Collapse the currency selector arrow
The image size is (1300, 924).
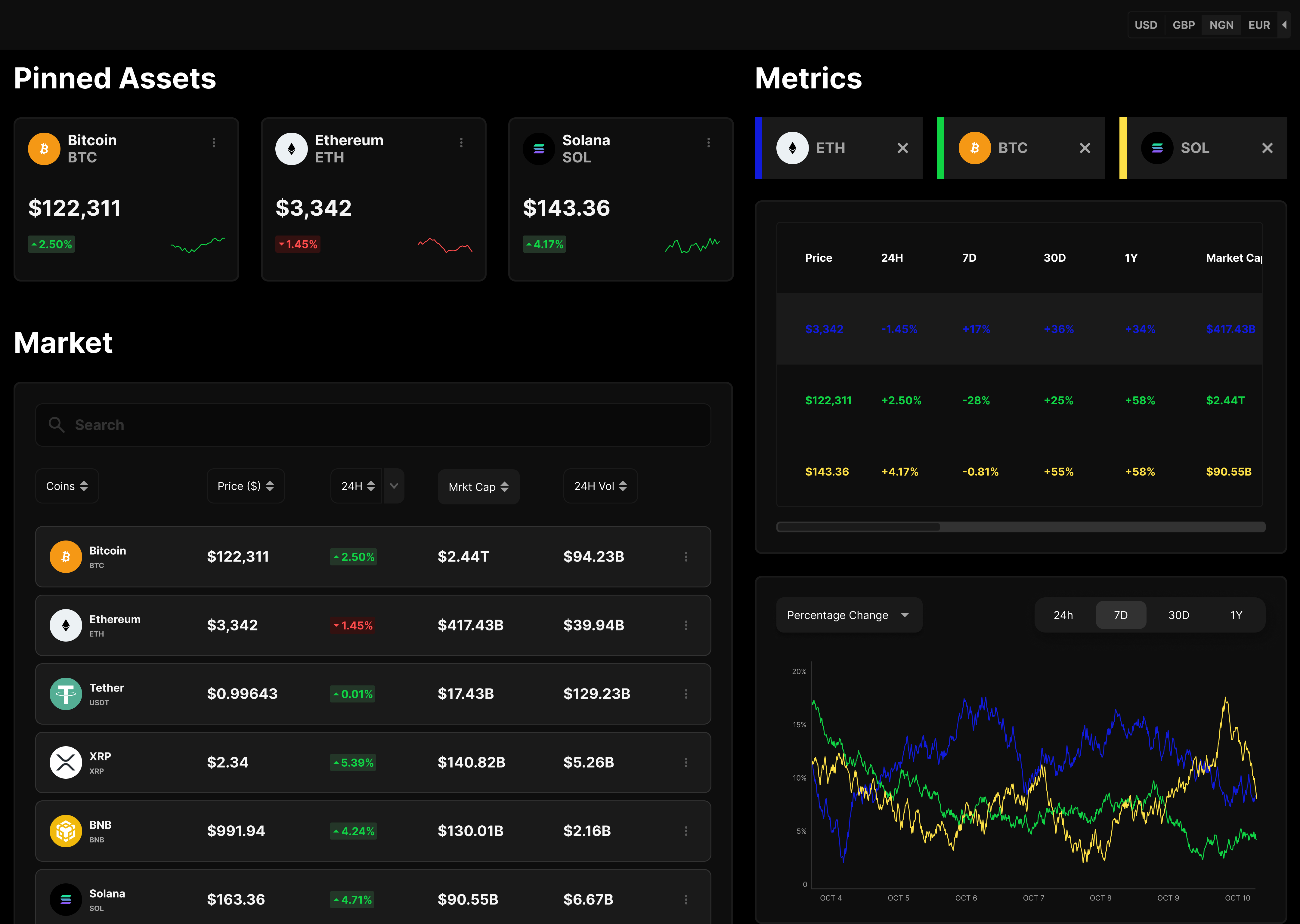click(1284, 25)
